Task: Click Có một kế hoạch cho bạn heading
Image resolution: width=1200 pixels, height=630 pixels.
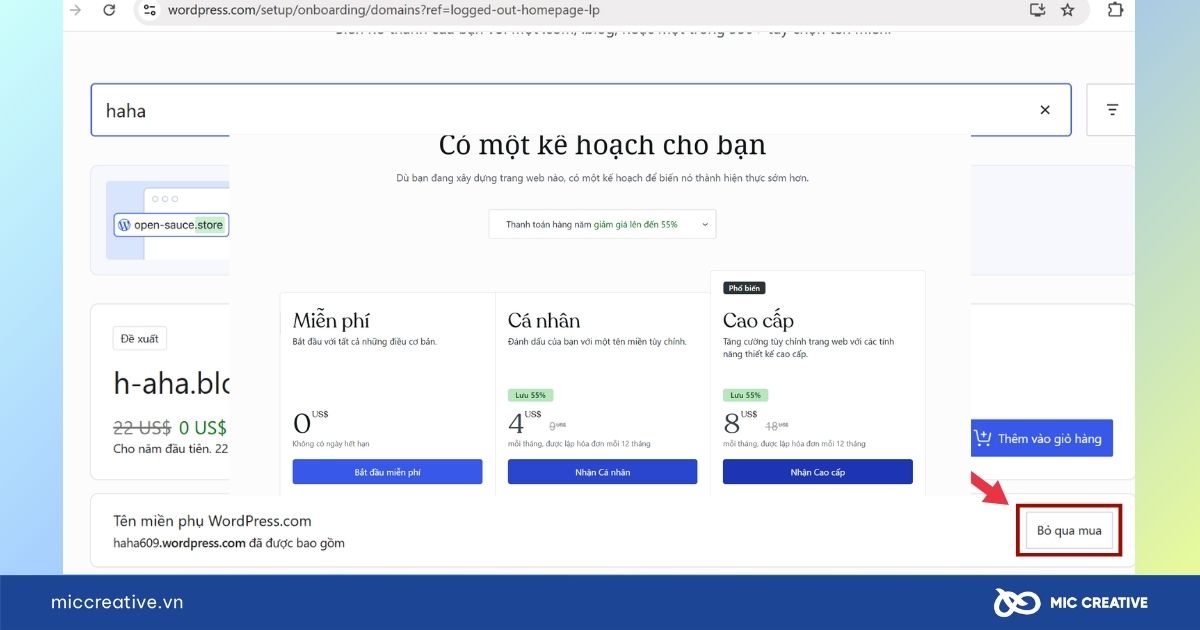Action: 603,146
